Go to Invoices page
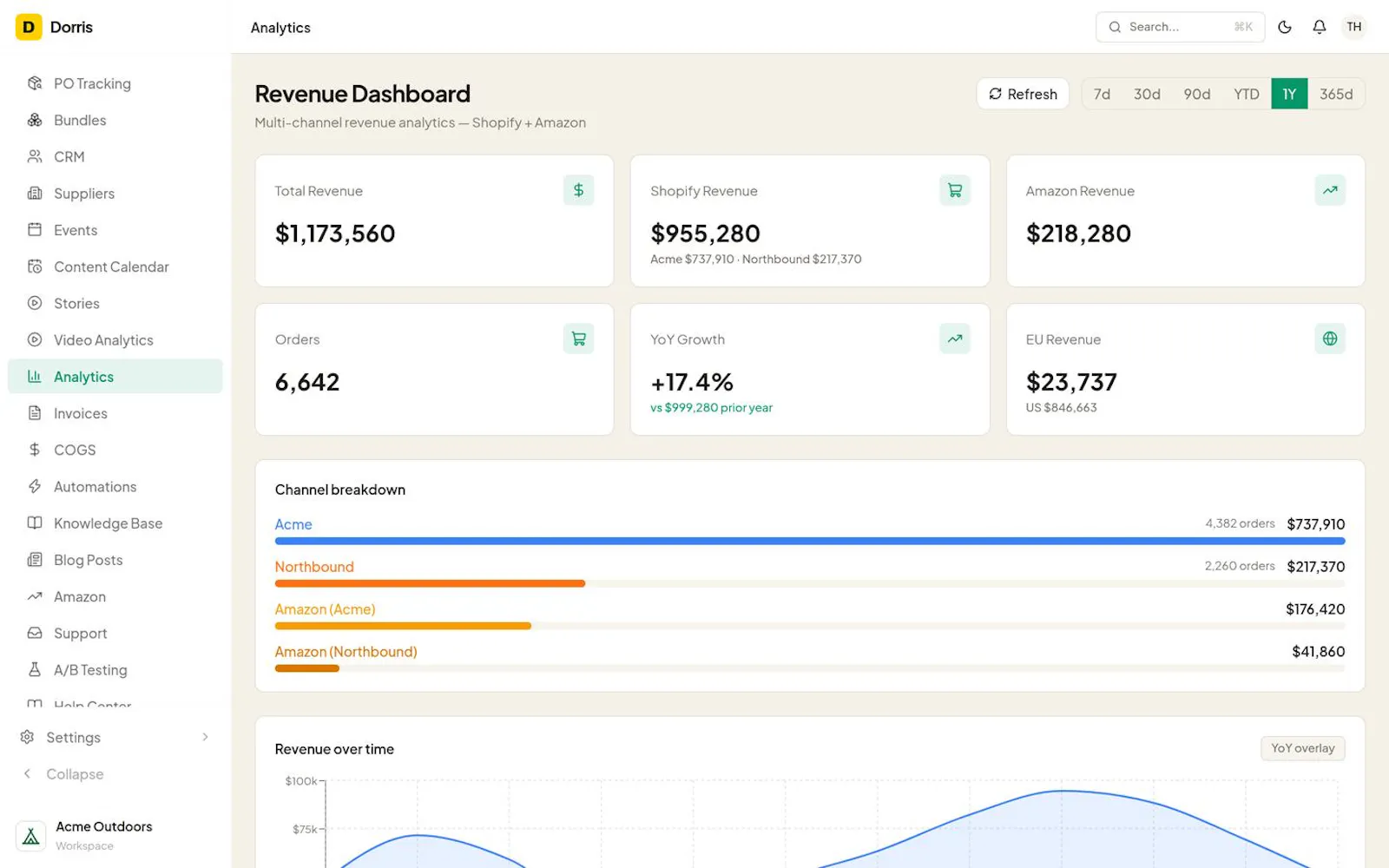1389x868 pixels. [115, 413]
